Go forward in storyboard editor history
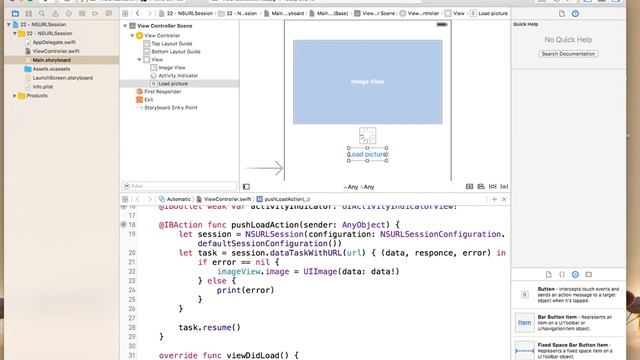640x360 pixels. pos(149,13)
